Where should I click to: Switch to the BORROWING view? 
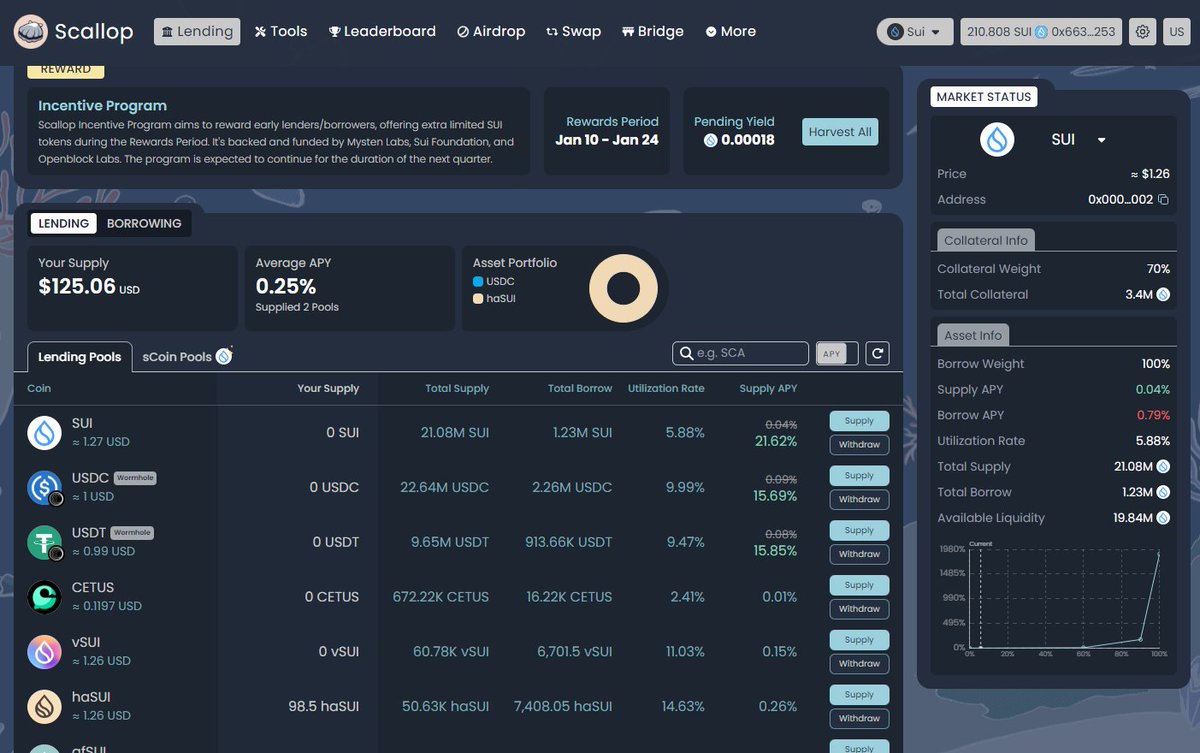click(x=144, y=223)
